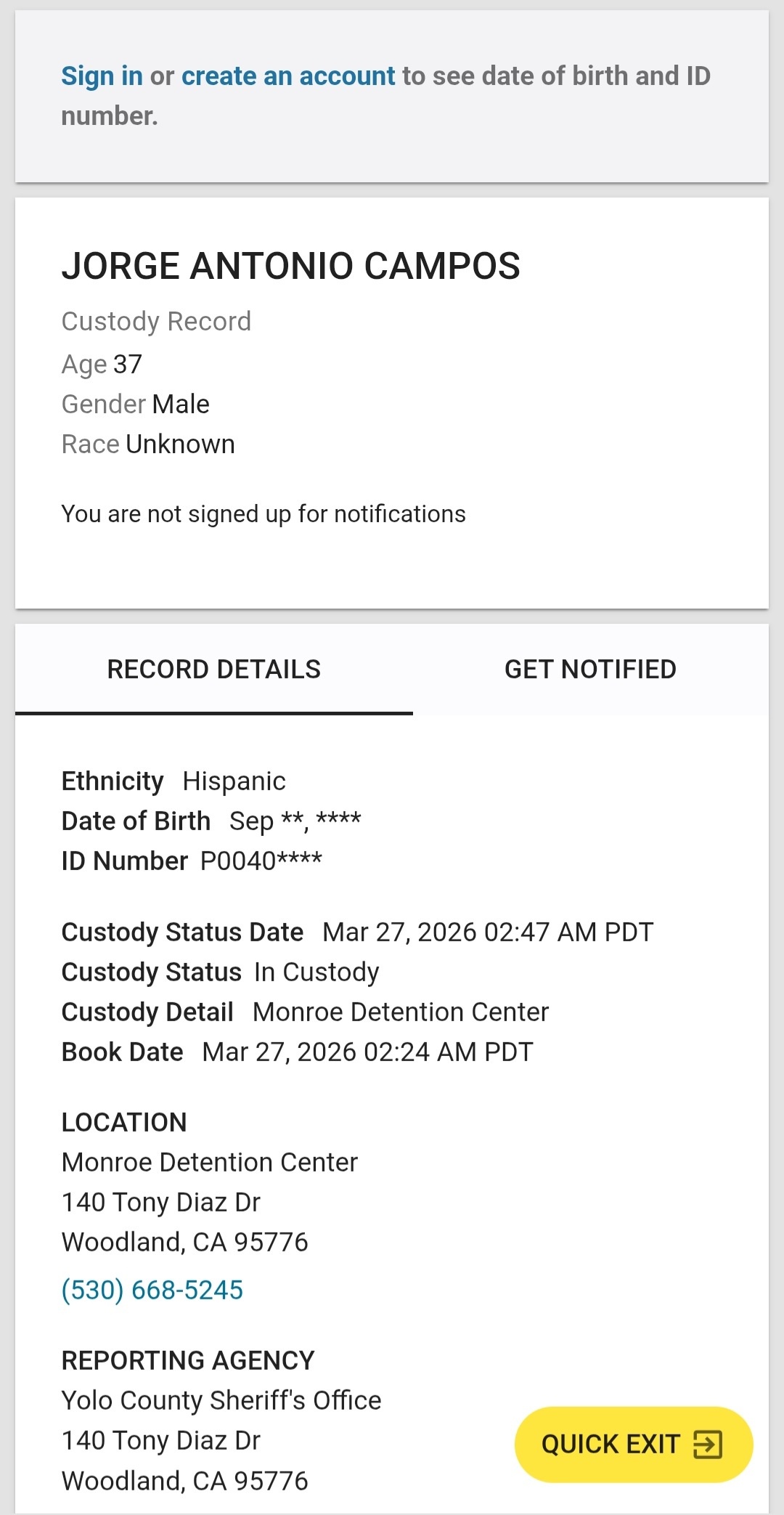This screenshot has width=784, height=1515.
Task: Switch to the Record Details tab
Action: click(214, 670)
